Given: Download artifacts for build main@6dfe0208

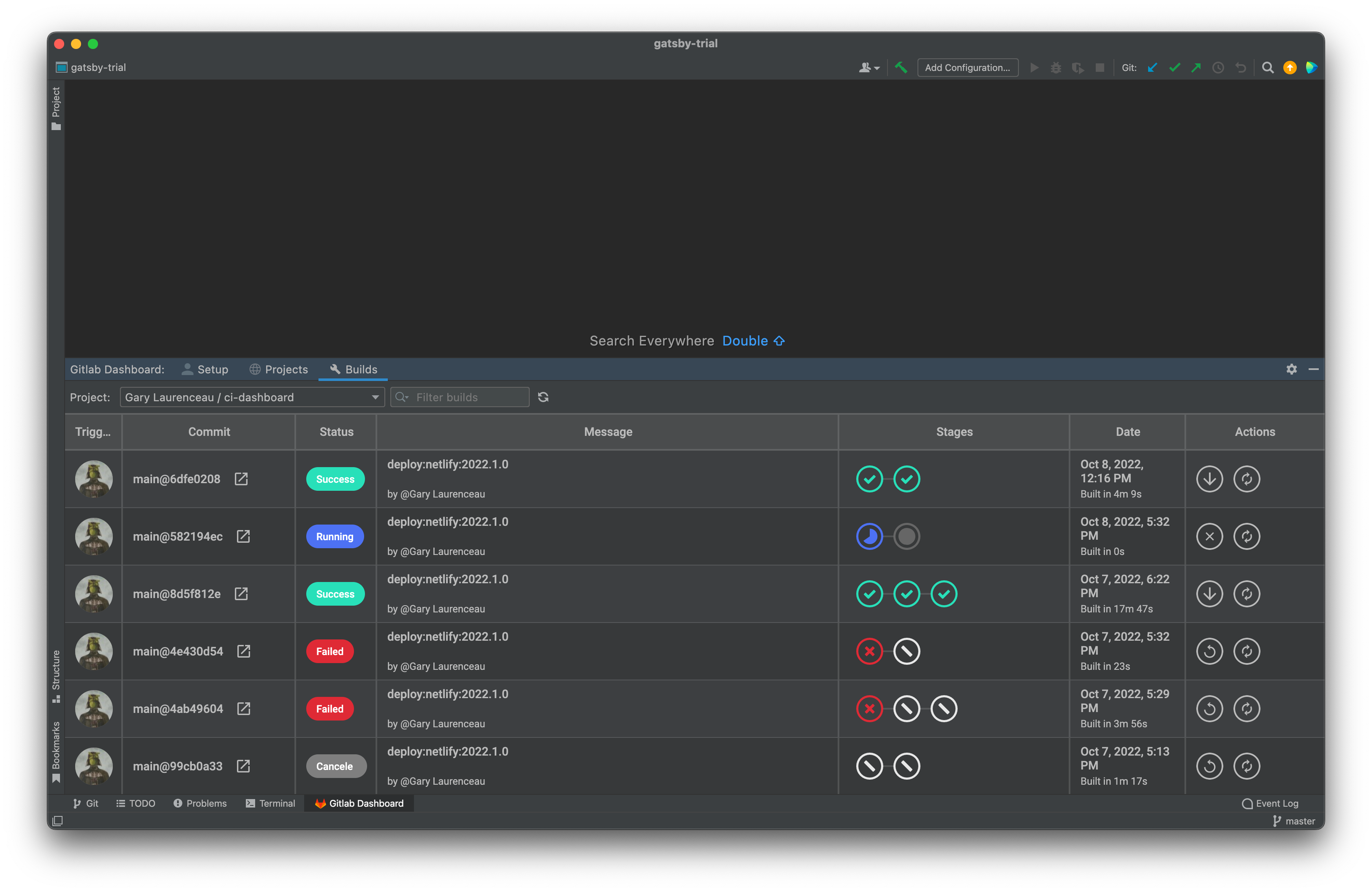Looking at the screenshot, I should click(x=1209, y=479).
